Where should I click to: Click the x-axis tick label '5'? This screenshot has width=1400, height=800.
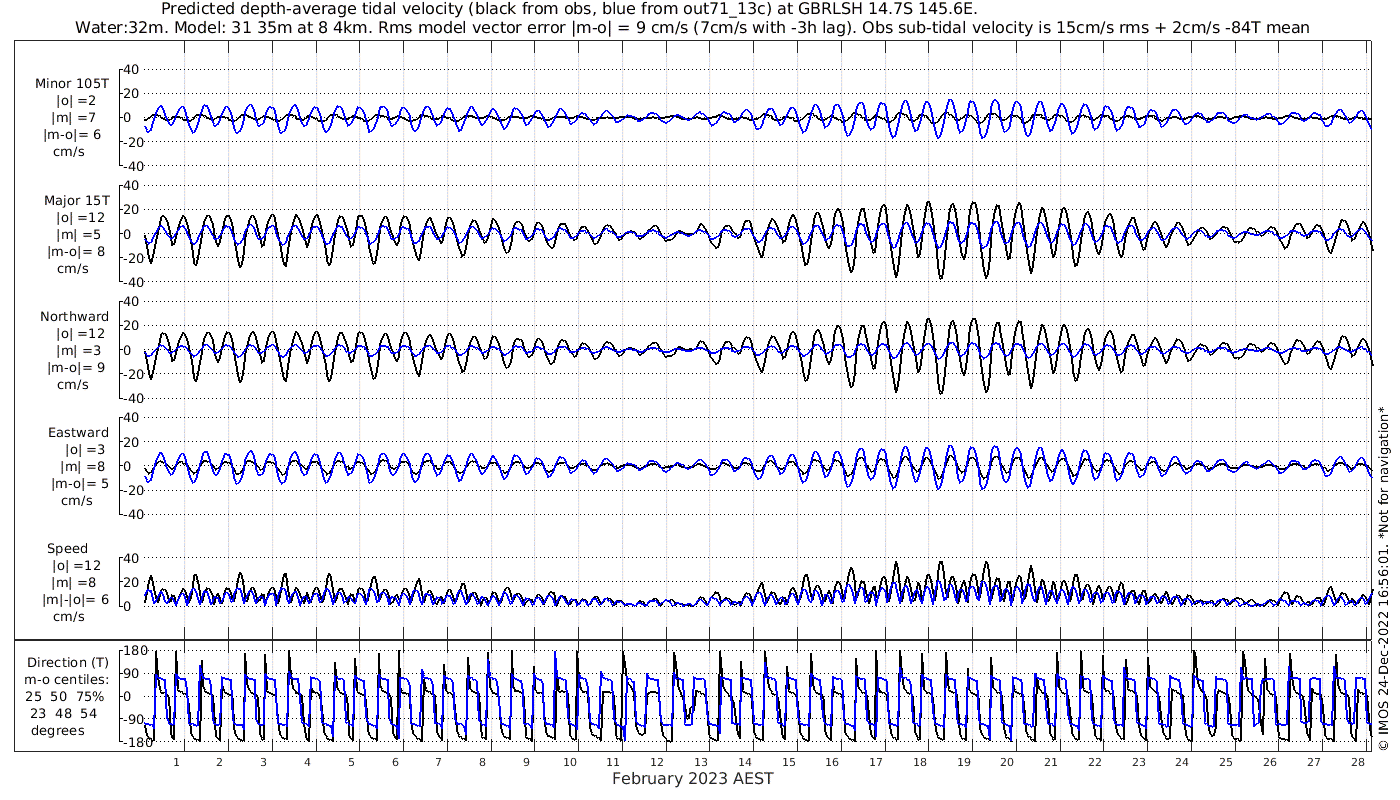(x=351, y=762)
